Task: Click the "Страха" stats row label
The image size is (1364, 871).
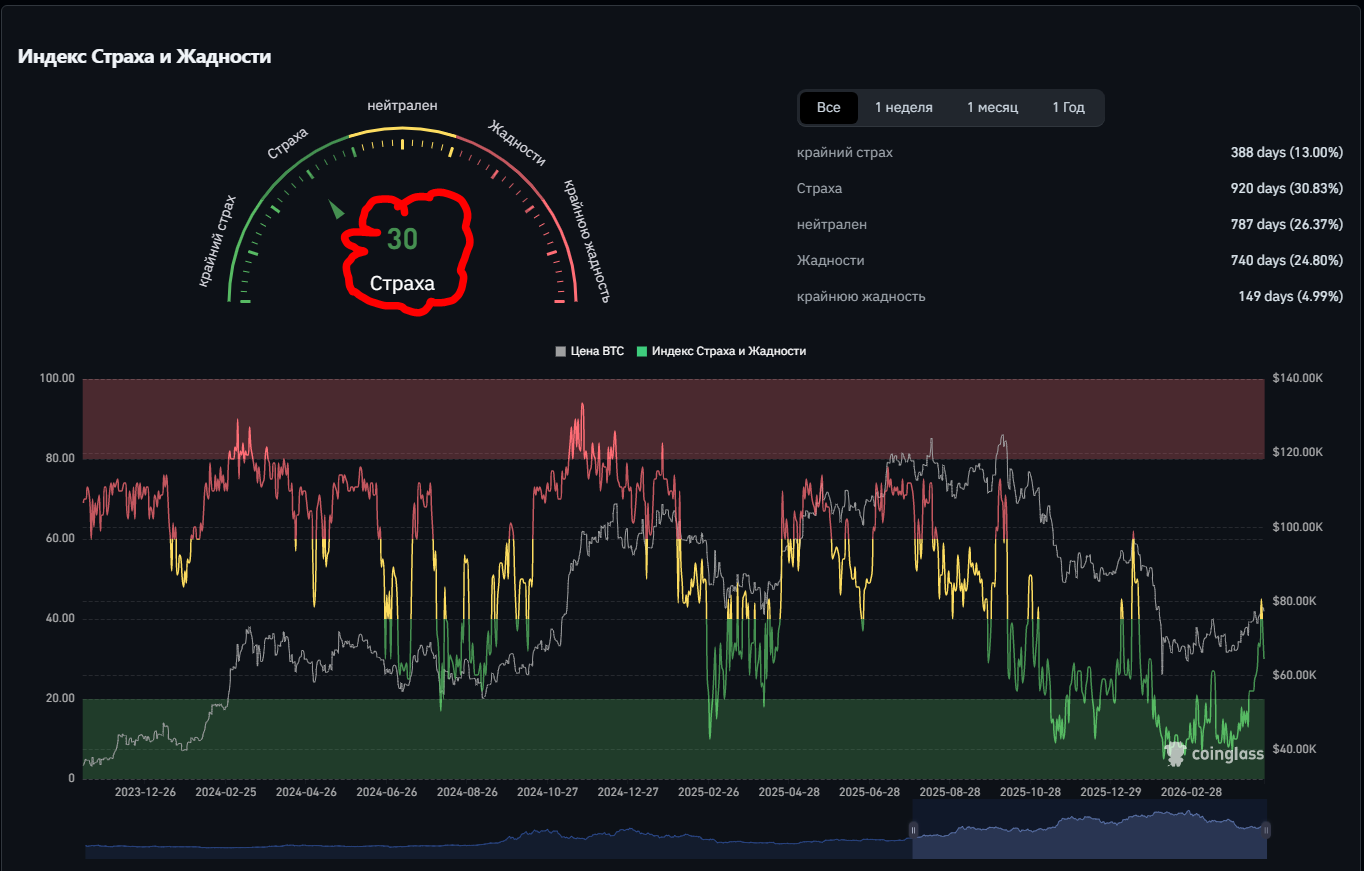Action: coord(820,189)
